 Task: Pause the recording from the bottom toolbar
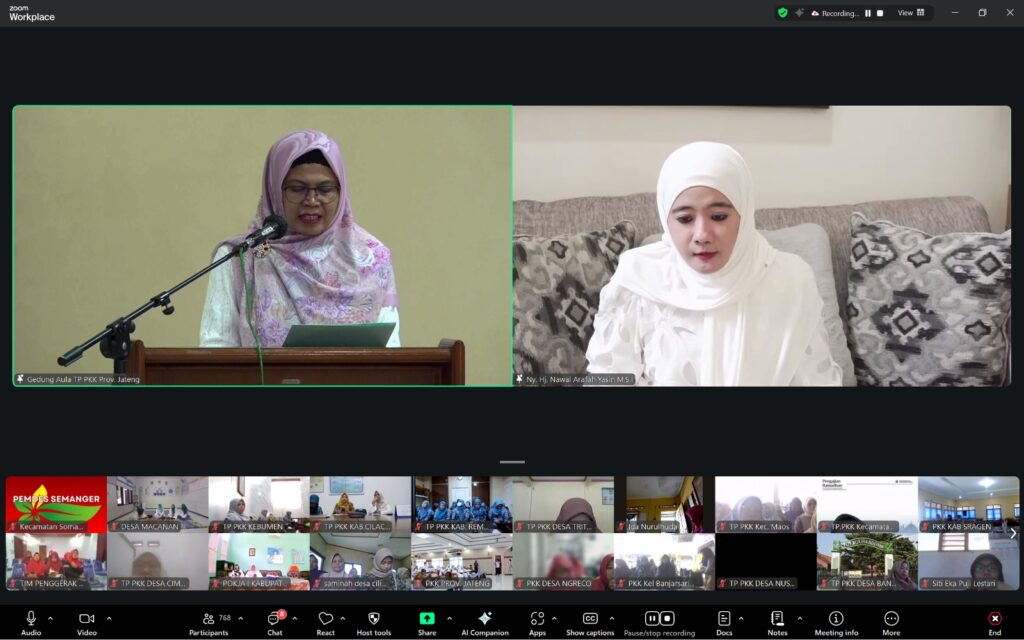pyautogui.click(x=652, y=618)
